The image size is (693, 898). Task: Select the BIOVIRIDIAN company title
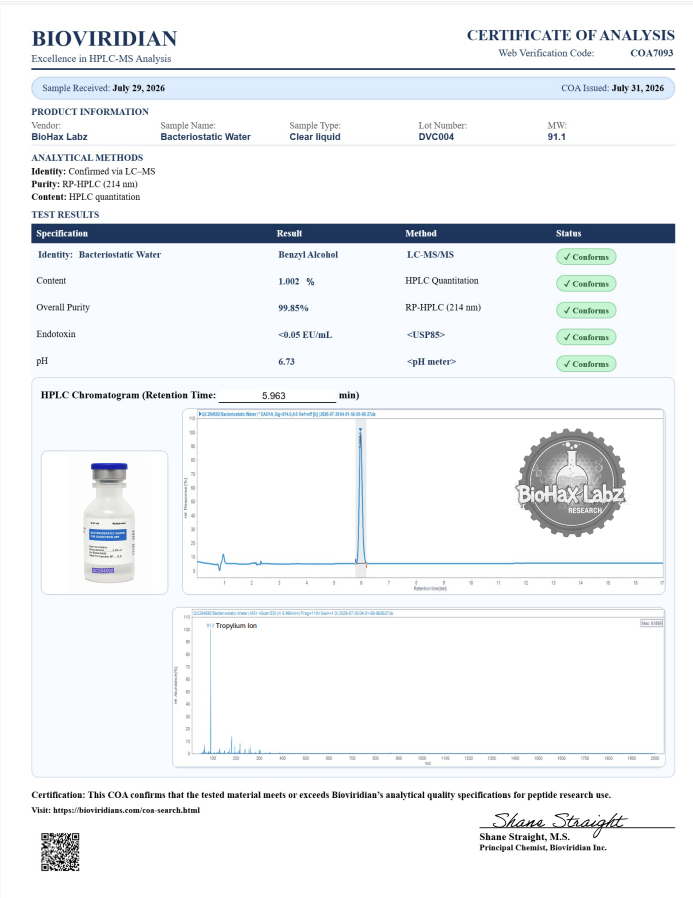[104, 38]
